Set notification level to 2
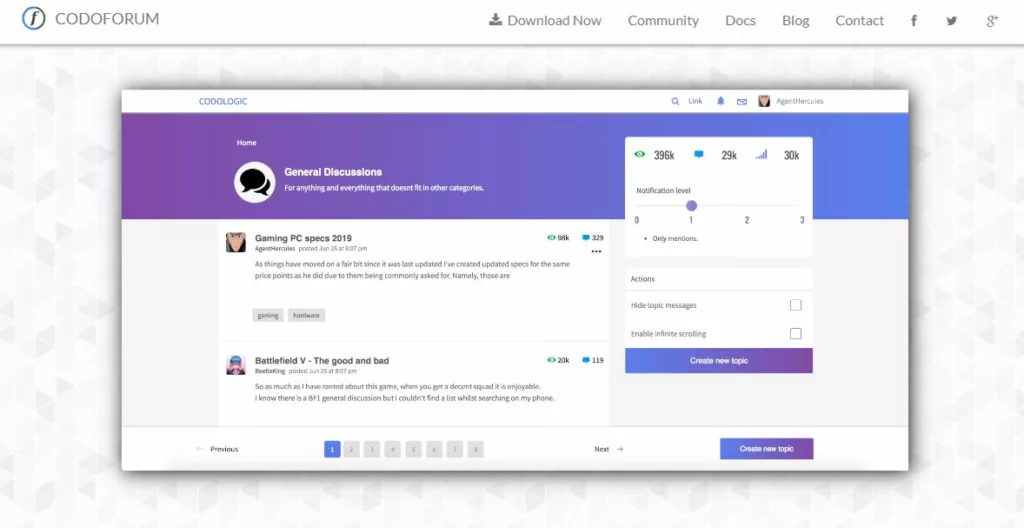The width and height of the screenshot is (1024, 528). click(x=747, y=220)
